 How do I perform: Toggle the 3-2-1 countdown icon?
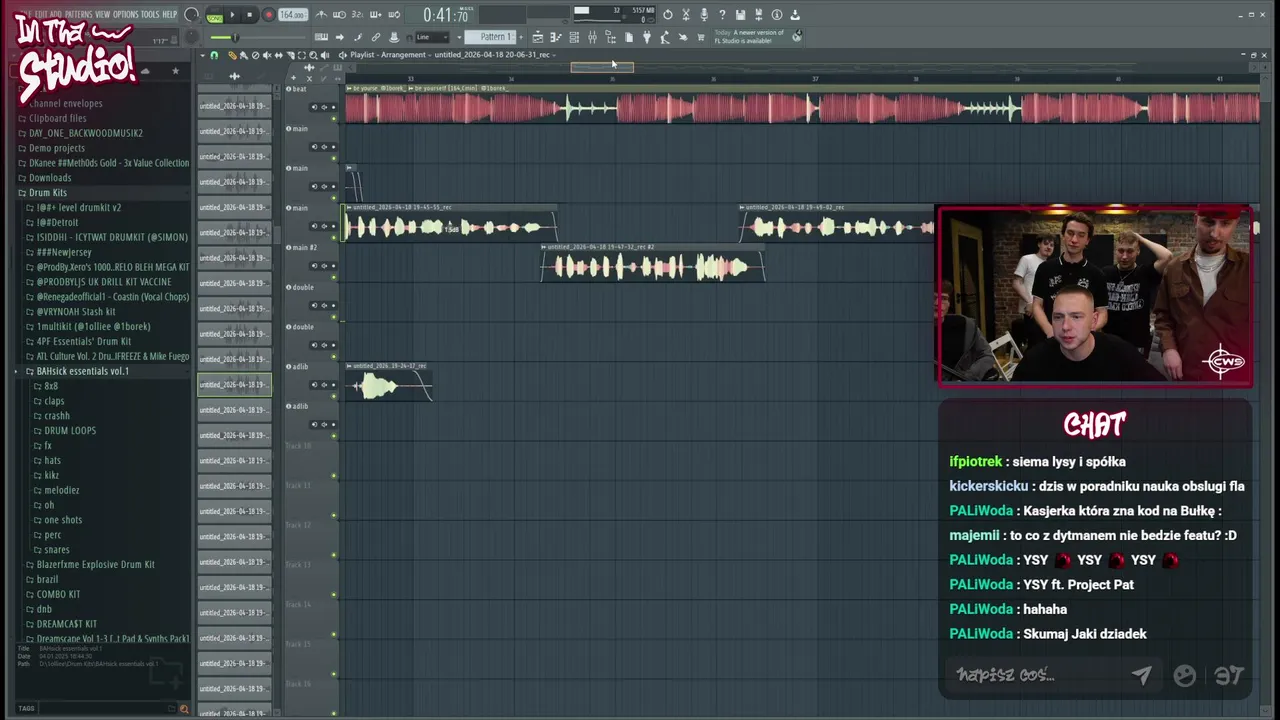[x=357, y=15]
